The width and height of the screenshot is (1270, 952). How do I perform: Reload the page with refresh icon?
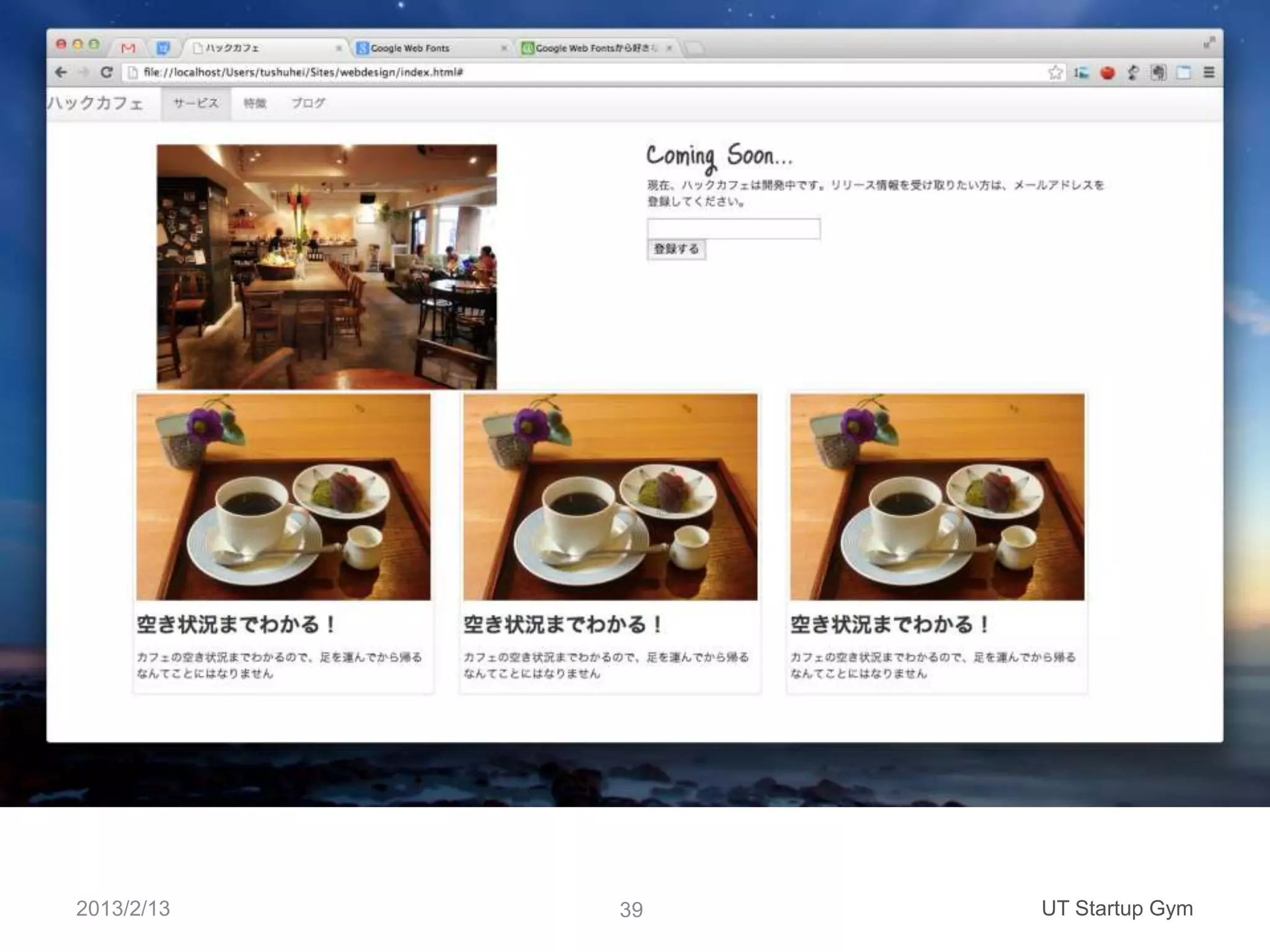(106, 73)
